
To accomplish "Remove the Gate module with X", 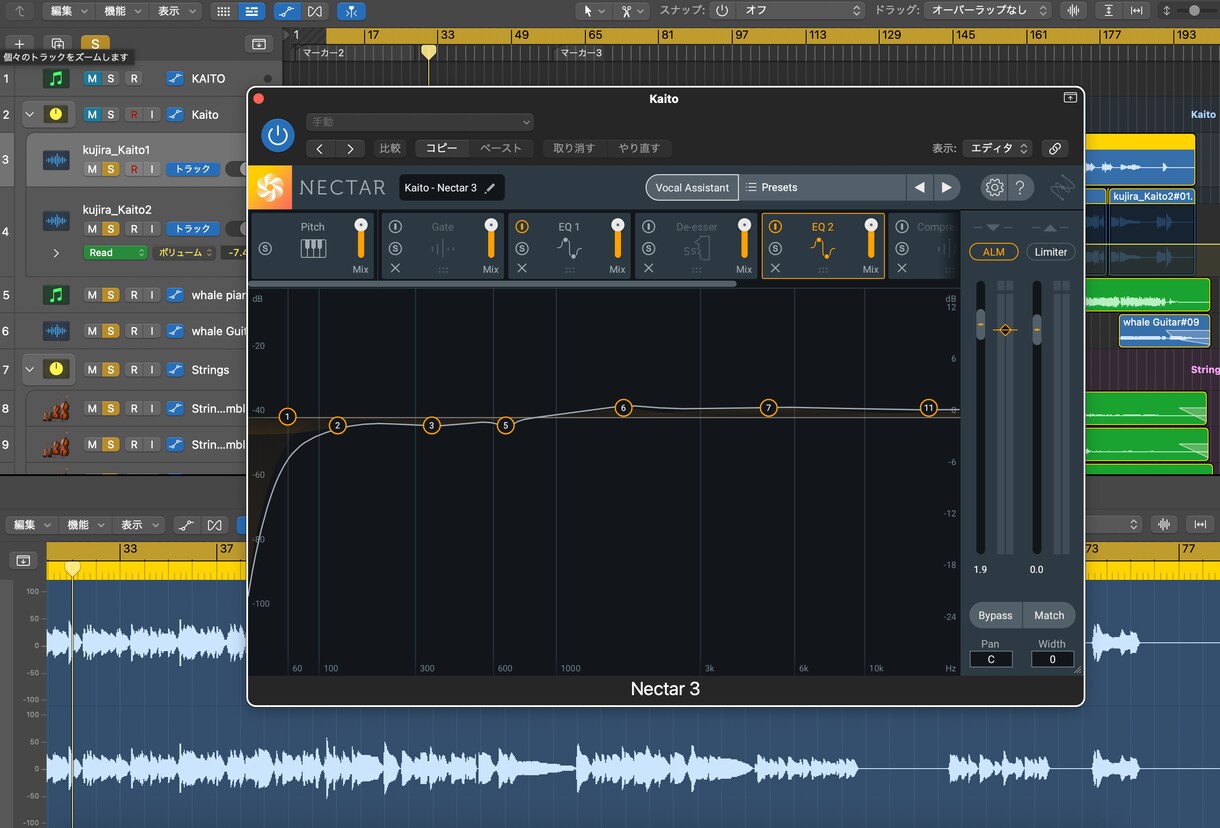I will 395,269.
